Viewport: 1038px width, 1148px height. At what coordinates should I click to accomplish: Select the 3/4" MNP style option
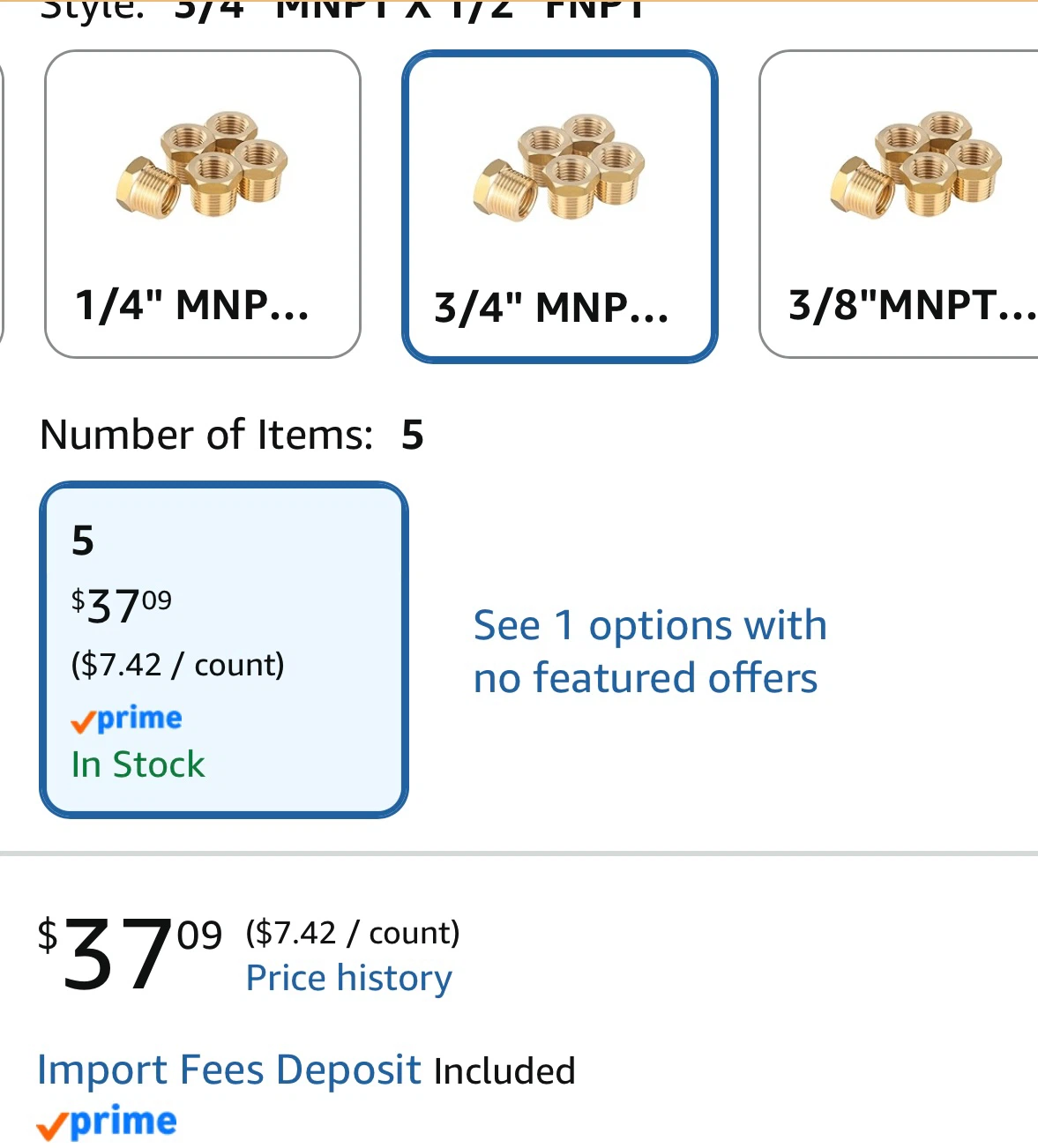(560, 206)
